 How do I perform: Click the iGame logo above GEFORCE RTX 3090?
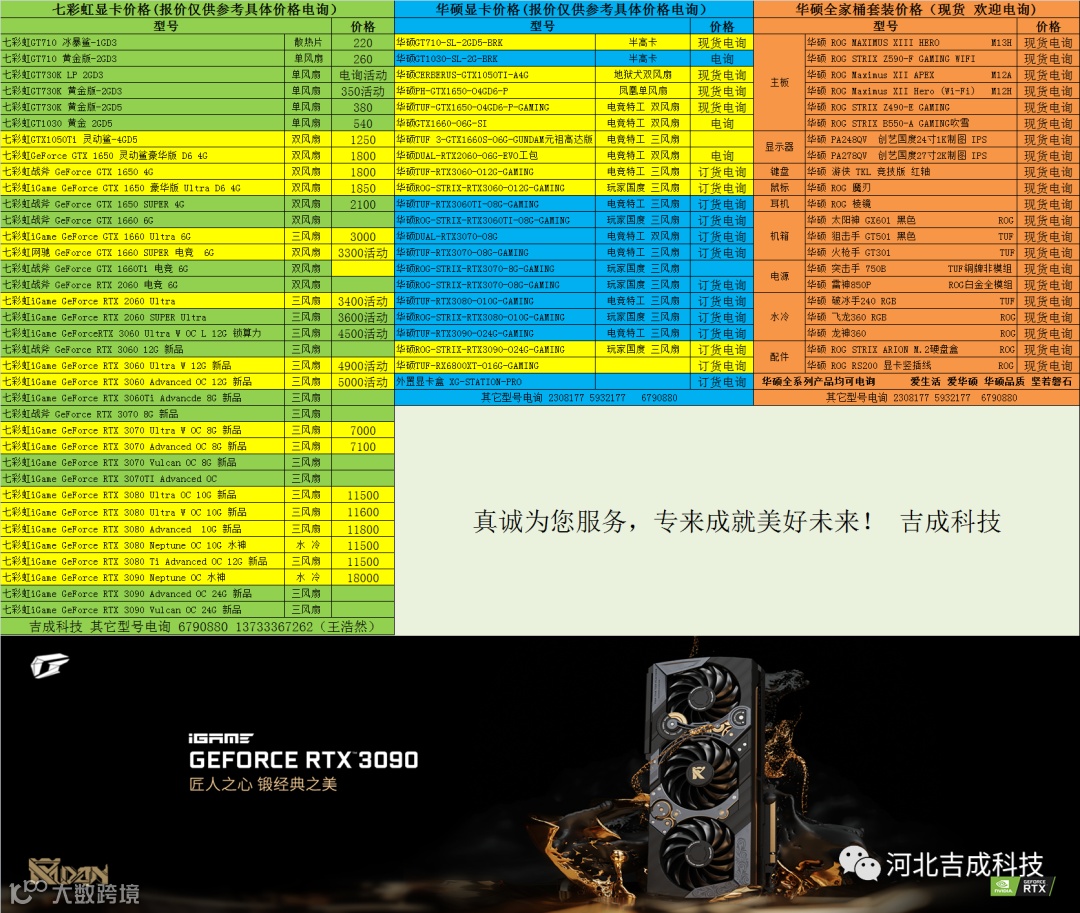point(220,738)
